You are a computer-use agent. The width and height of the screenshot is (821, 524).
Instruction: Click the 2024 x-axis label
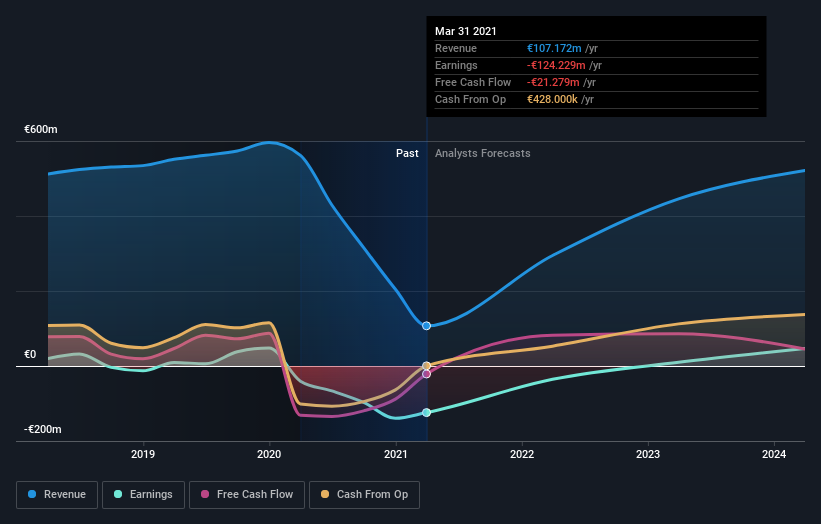click(774, 454)
